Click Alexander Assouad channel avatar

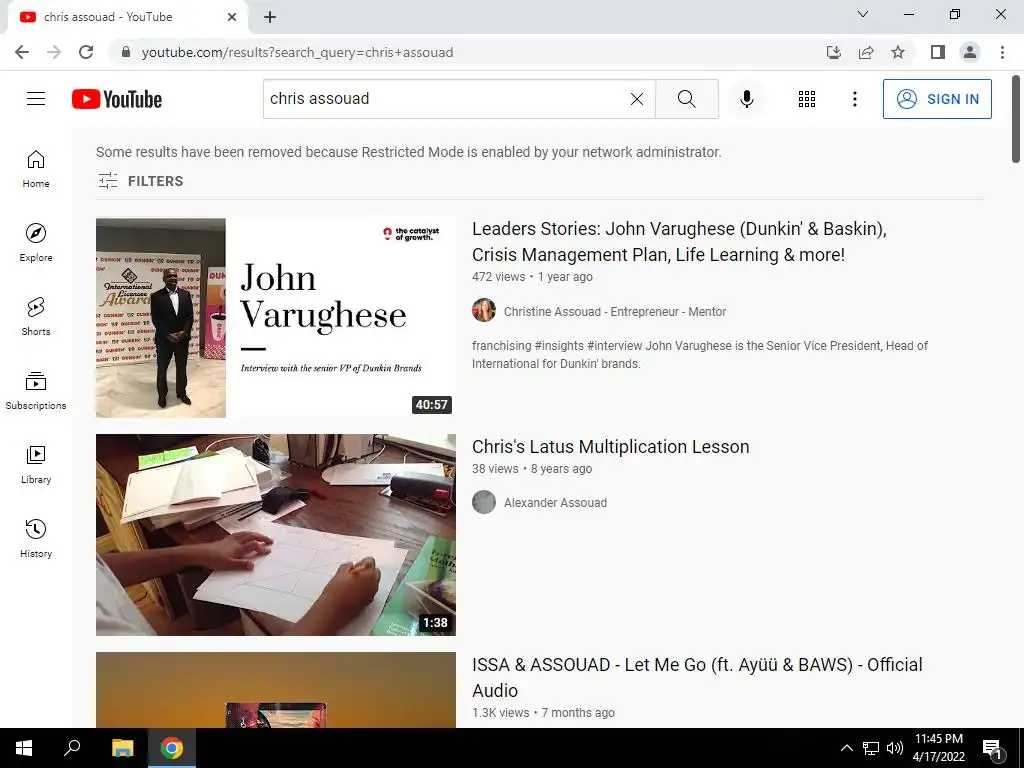484,502
